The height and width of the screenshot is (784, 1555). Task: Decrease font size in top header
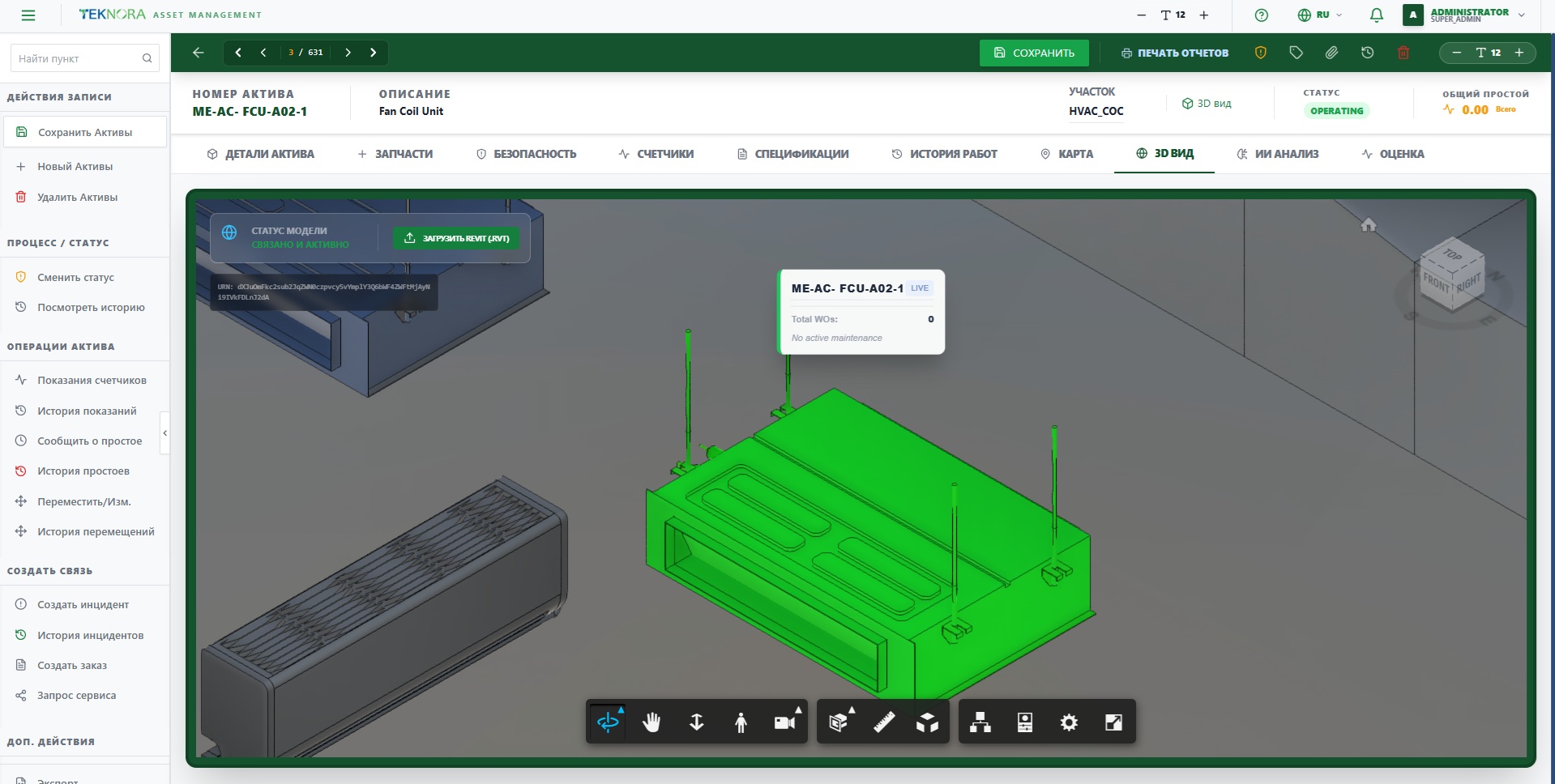(x=1141, y=15)
